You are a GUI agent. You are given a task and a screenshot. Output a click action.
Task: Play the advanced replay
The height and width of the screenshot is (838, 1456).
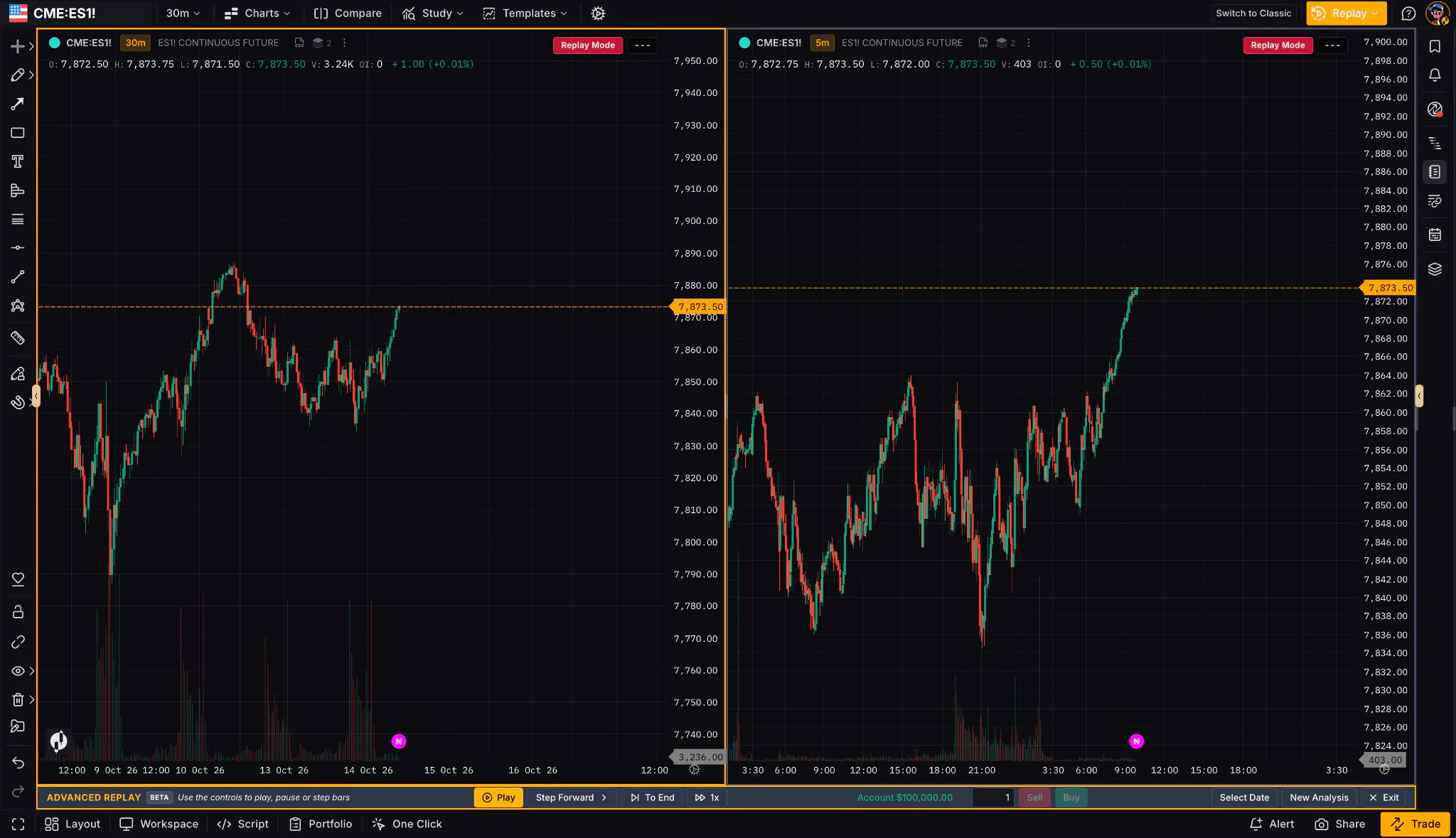click(x=498, y=797)
